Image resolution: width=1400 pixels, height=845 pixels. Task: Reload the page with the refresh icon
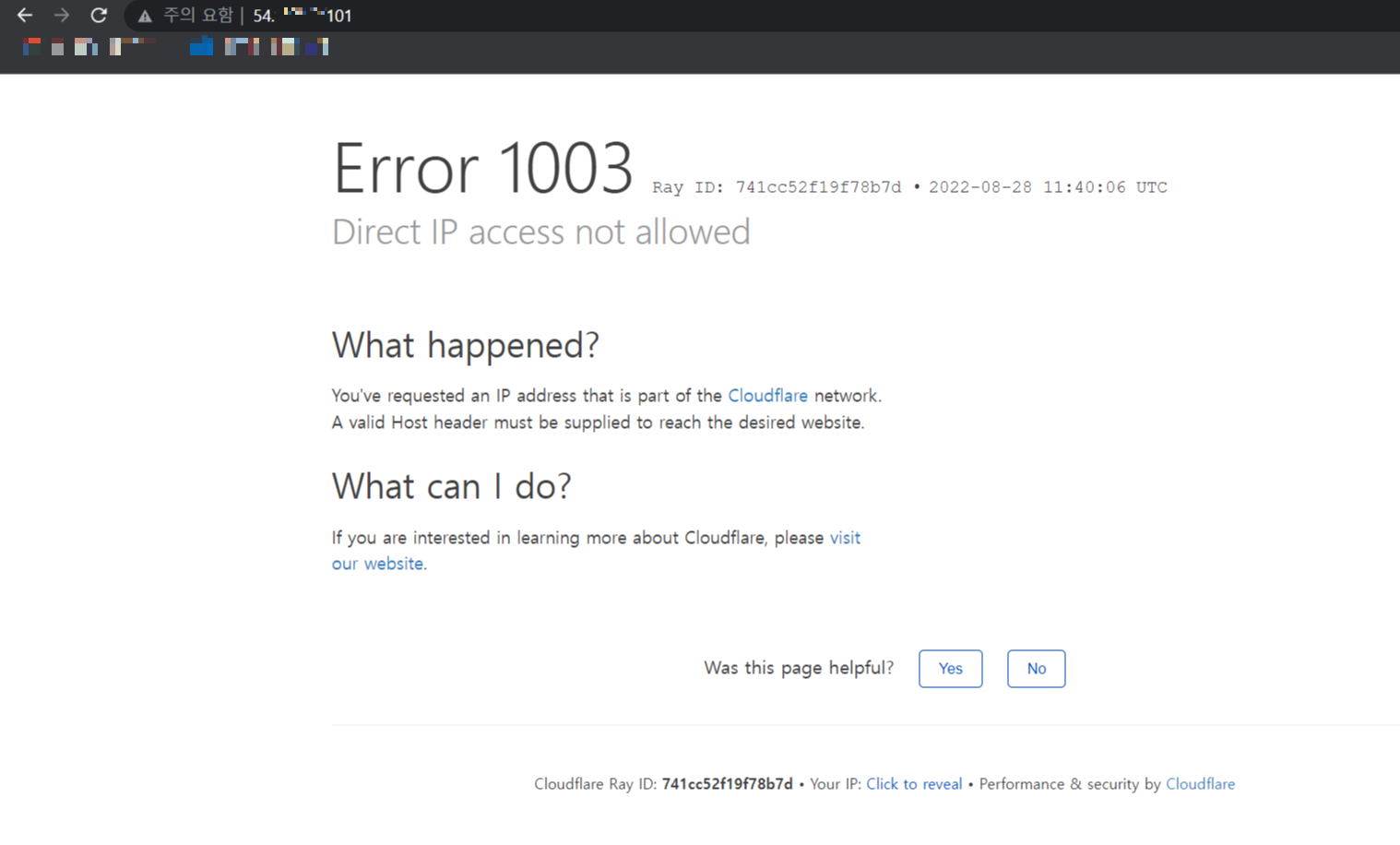click(x=99, y=15)
